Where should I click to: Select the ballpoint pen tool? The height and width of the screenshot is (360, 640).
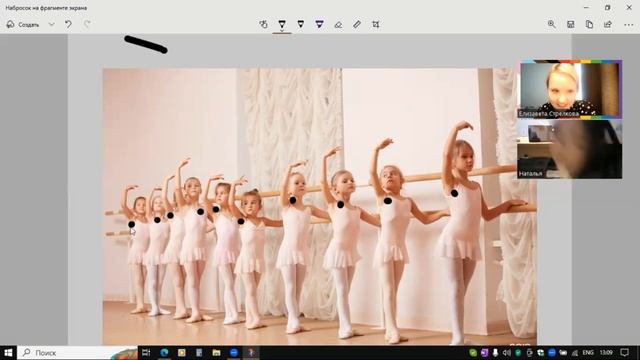pyautogui.click(x=282, y=24)
